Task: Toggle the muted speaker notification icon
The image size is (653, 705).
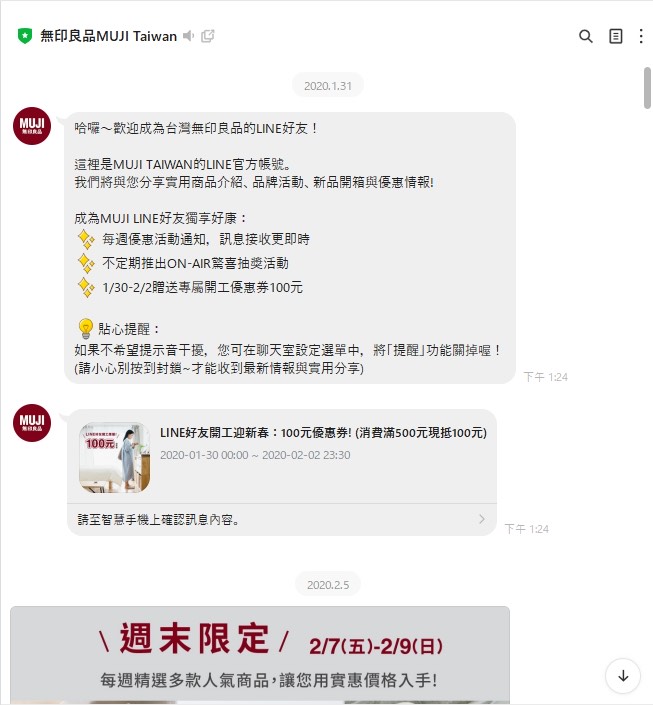Action: pos(188,36)
